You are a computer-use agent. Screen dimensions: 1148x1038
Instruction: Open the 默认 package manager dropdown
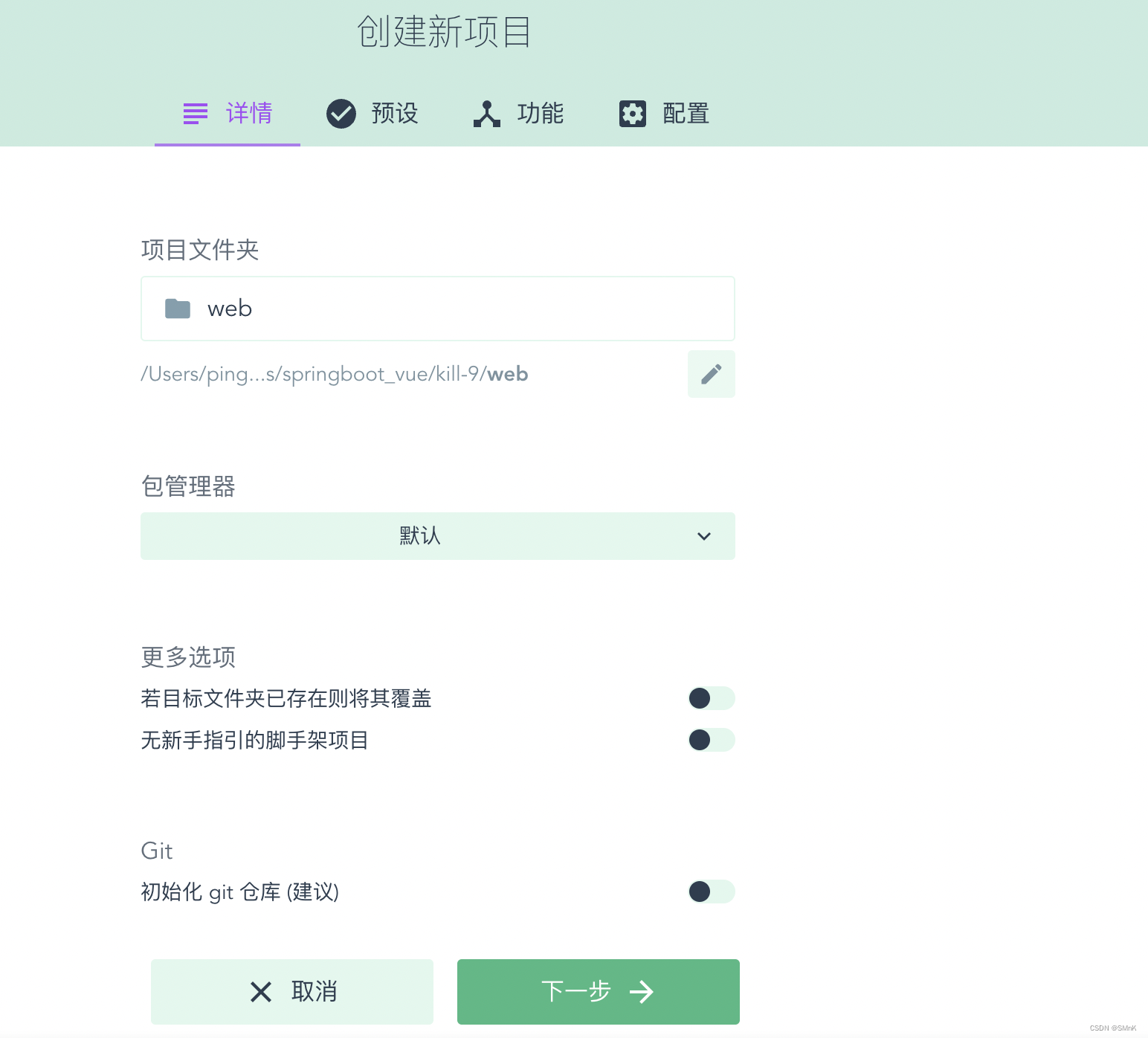(437, 536)
